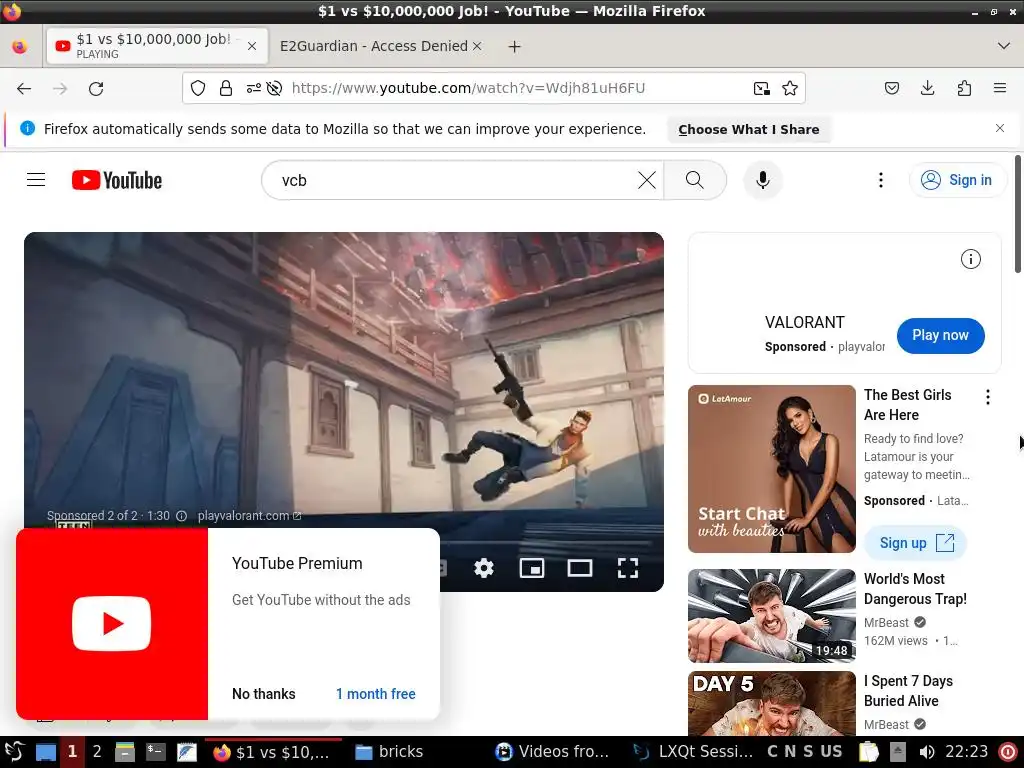Enter full screen video mode
Screen dimensions: 1024x768
pos(628,568)
